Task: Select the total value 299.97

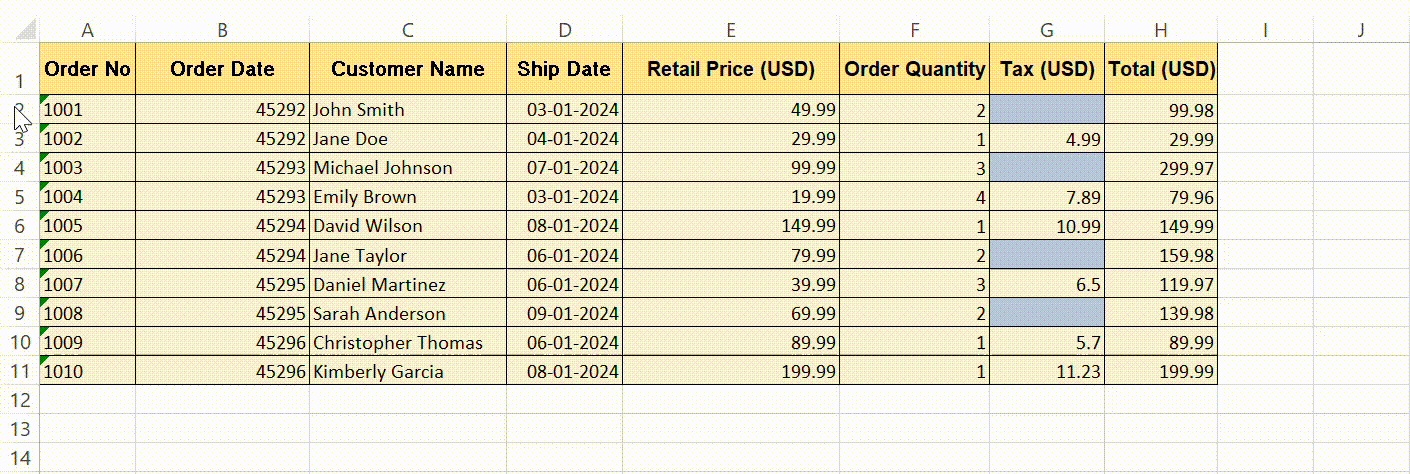Action: [x=1160, y=168]
